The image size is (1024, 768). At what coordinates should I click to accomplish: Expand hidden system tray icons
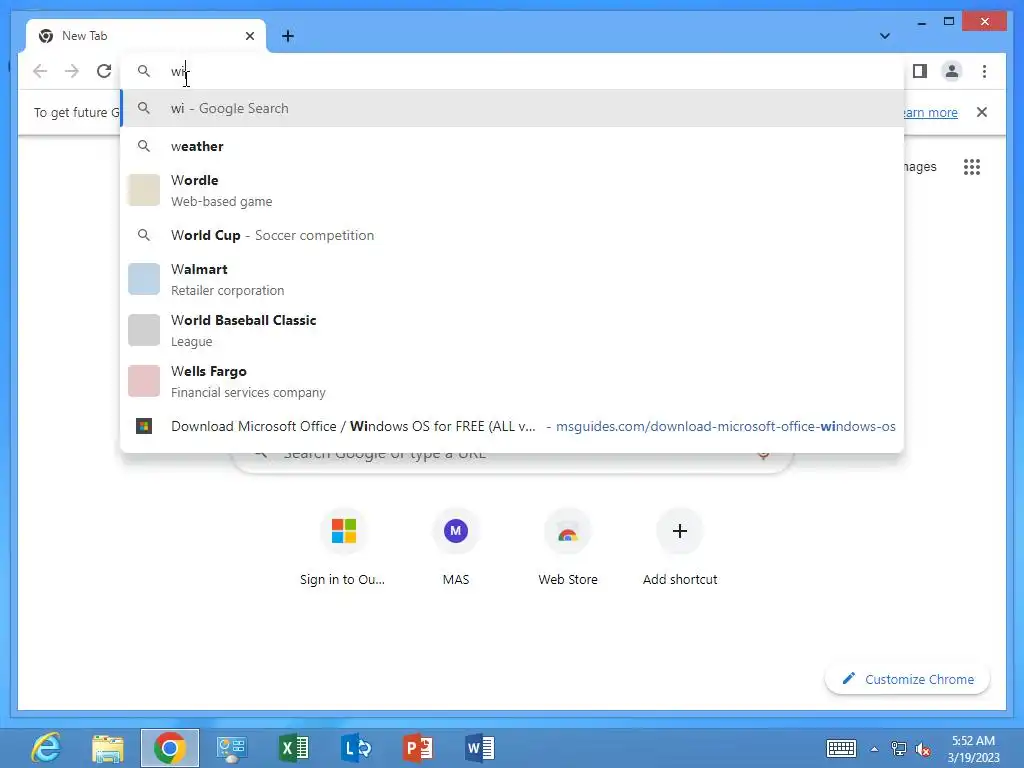tap(874, 749)
